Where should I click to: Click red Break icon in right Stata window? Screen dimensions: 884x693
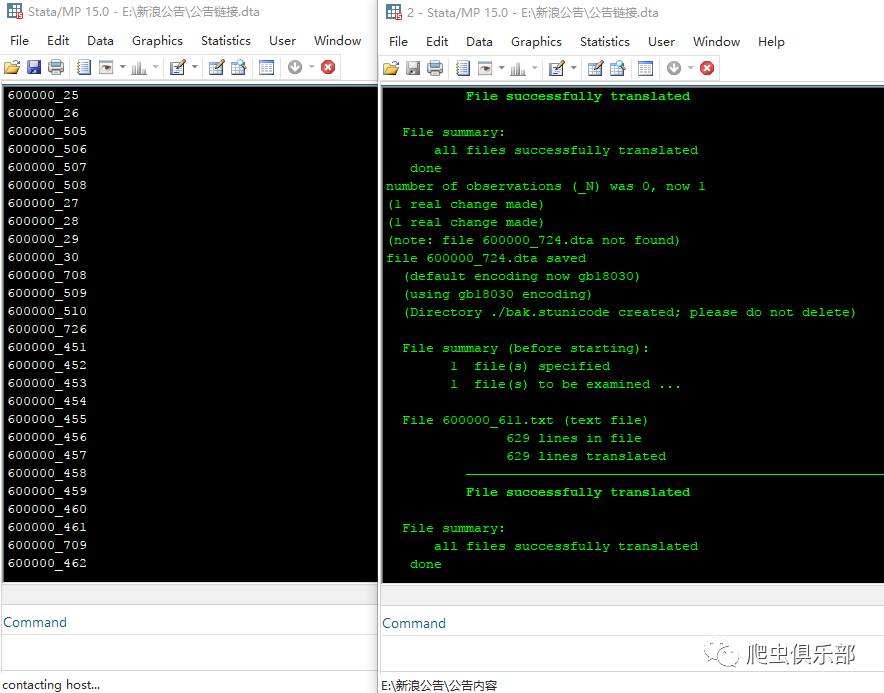(x=707, y=69)
